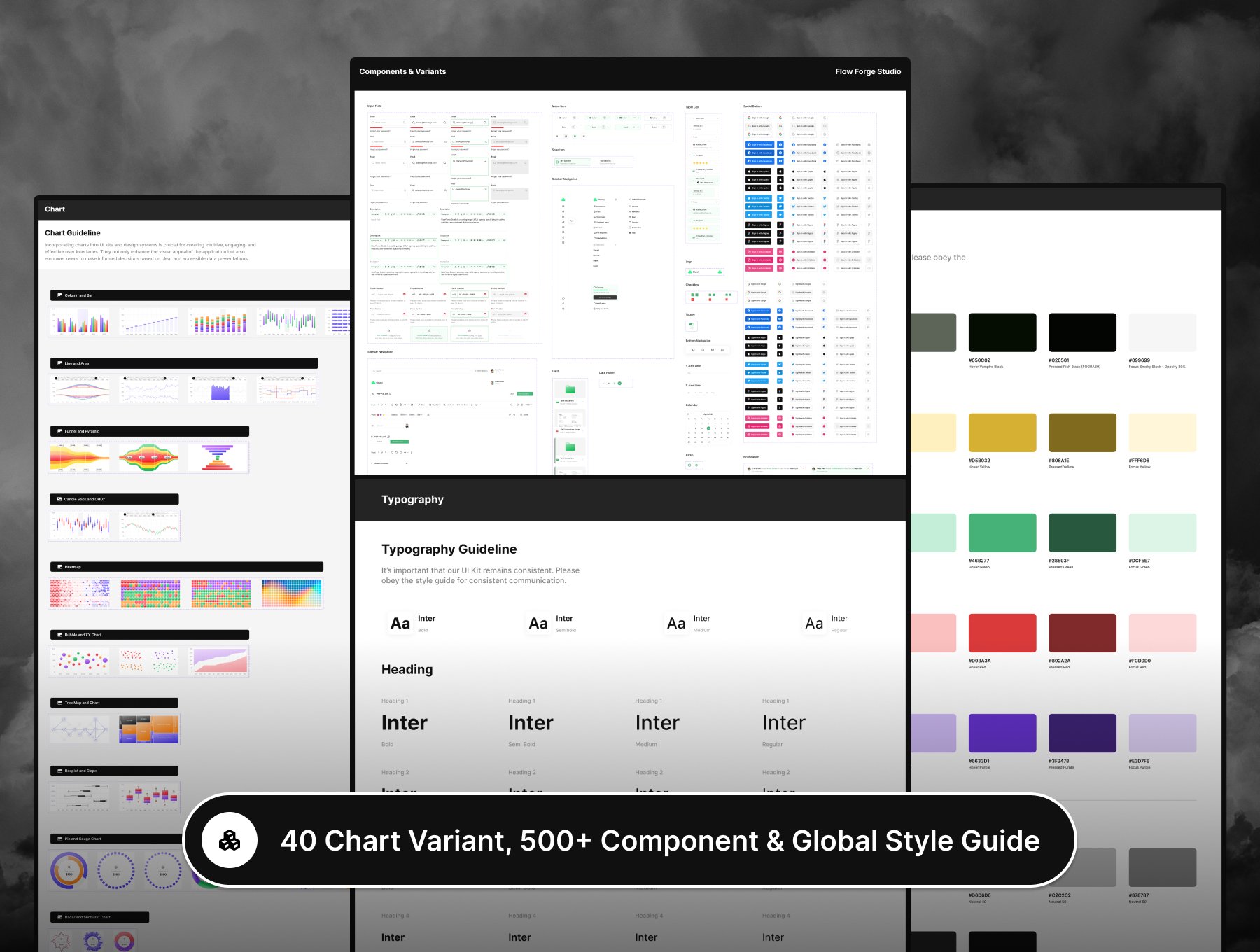
Task: Click the Chart Guideline heading
Action: 73,233
